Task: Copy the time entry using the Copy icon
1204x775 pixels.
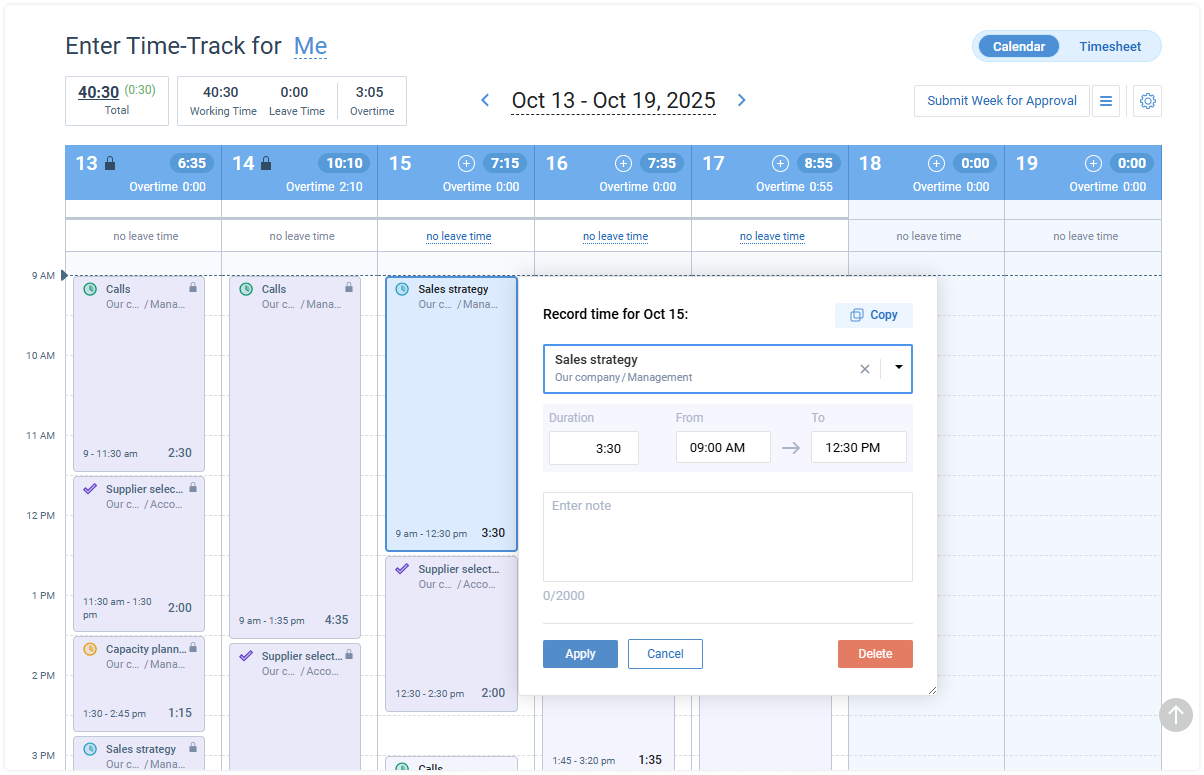Action: (x=873, y=315)
